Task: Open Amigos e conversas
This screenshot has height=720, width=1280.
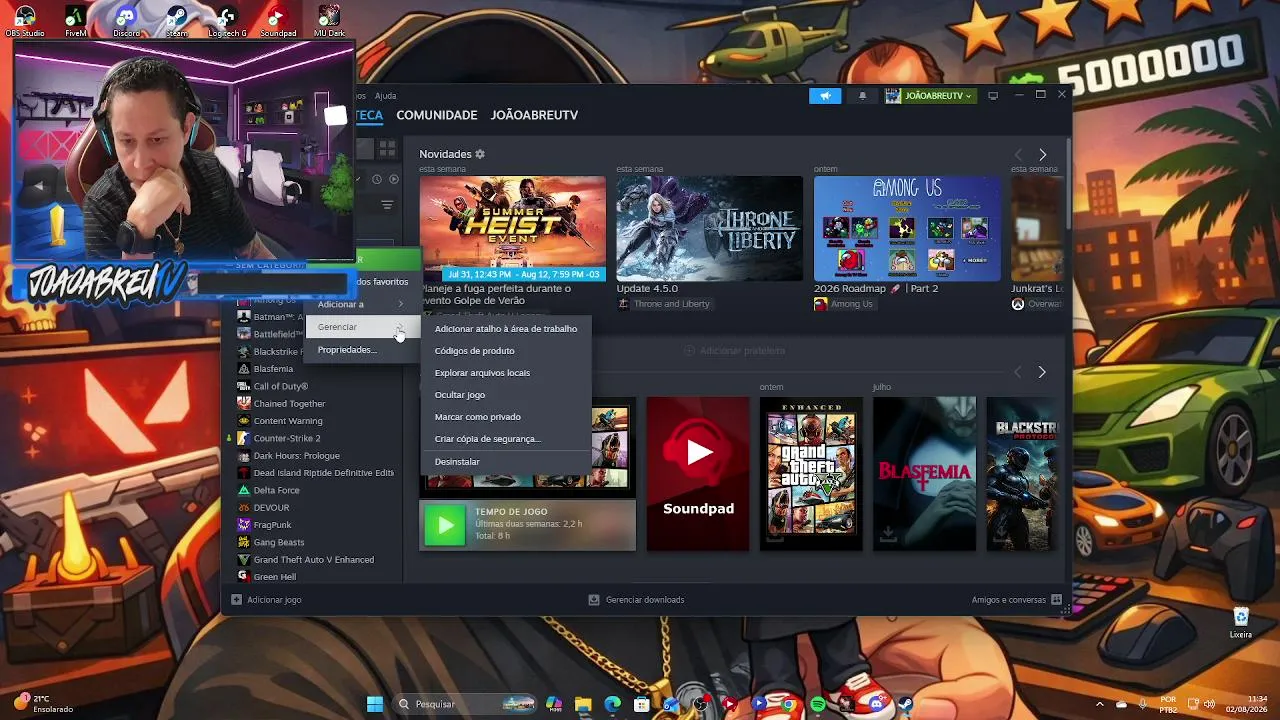Action: click(1016, 600)
